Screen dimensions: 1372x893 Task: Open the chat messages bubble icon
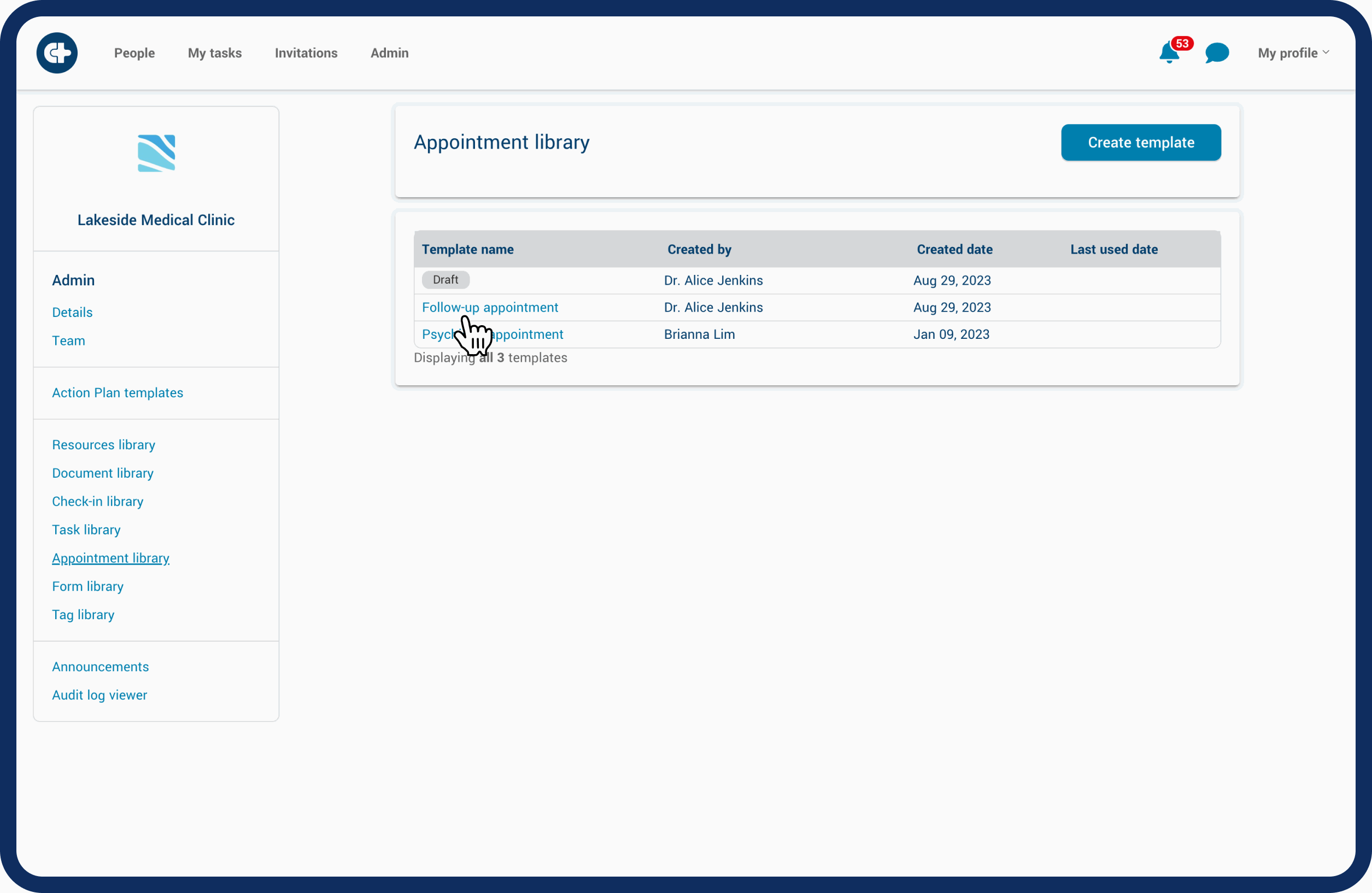(x=1216, y=53)
